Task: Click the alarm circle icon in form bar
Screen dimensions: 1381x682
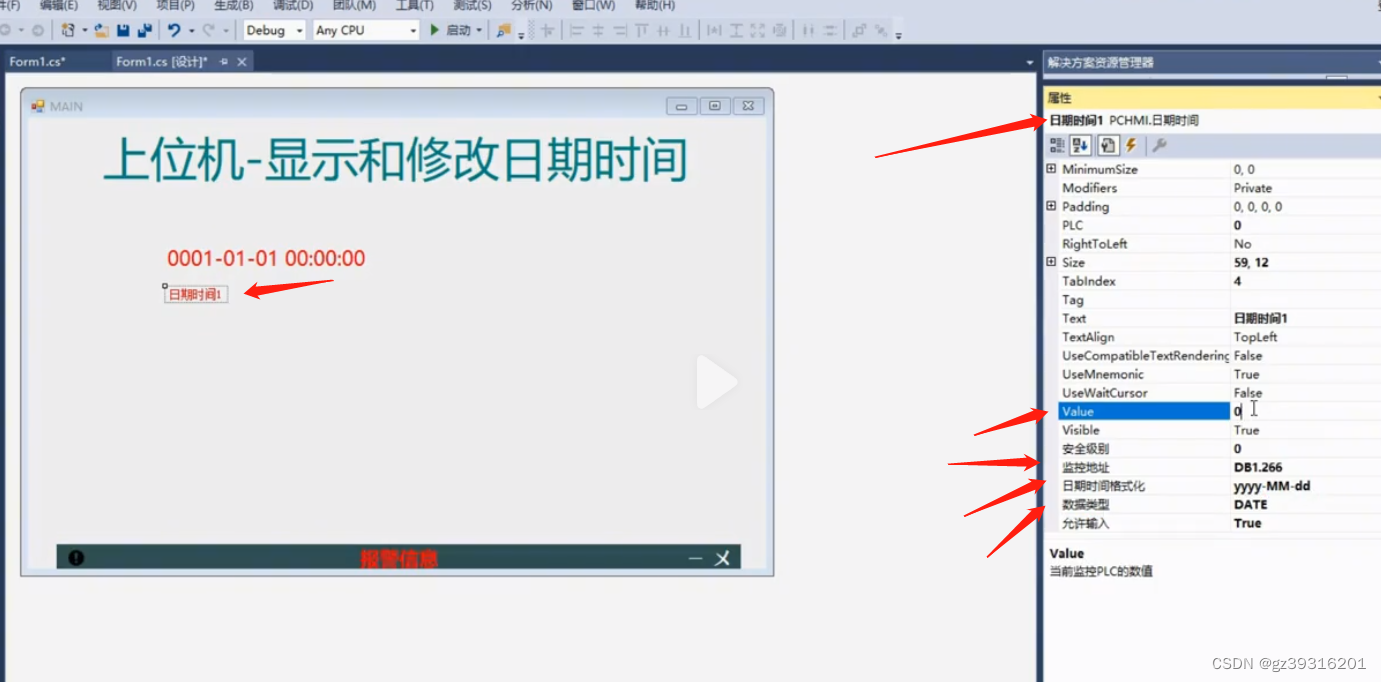Action: tap(77, 558)
